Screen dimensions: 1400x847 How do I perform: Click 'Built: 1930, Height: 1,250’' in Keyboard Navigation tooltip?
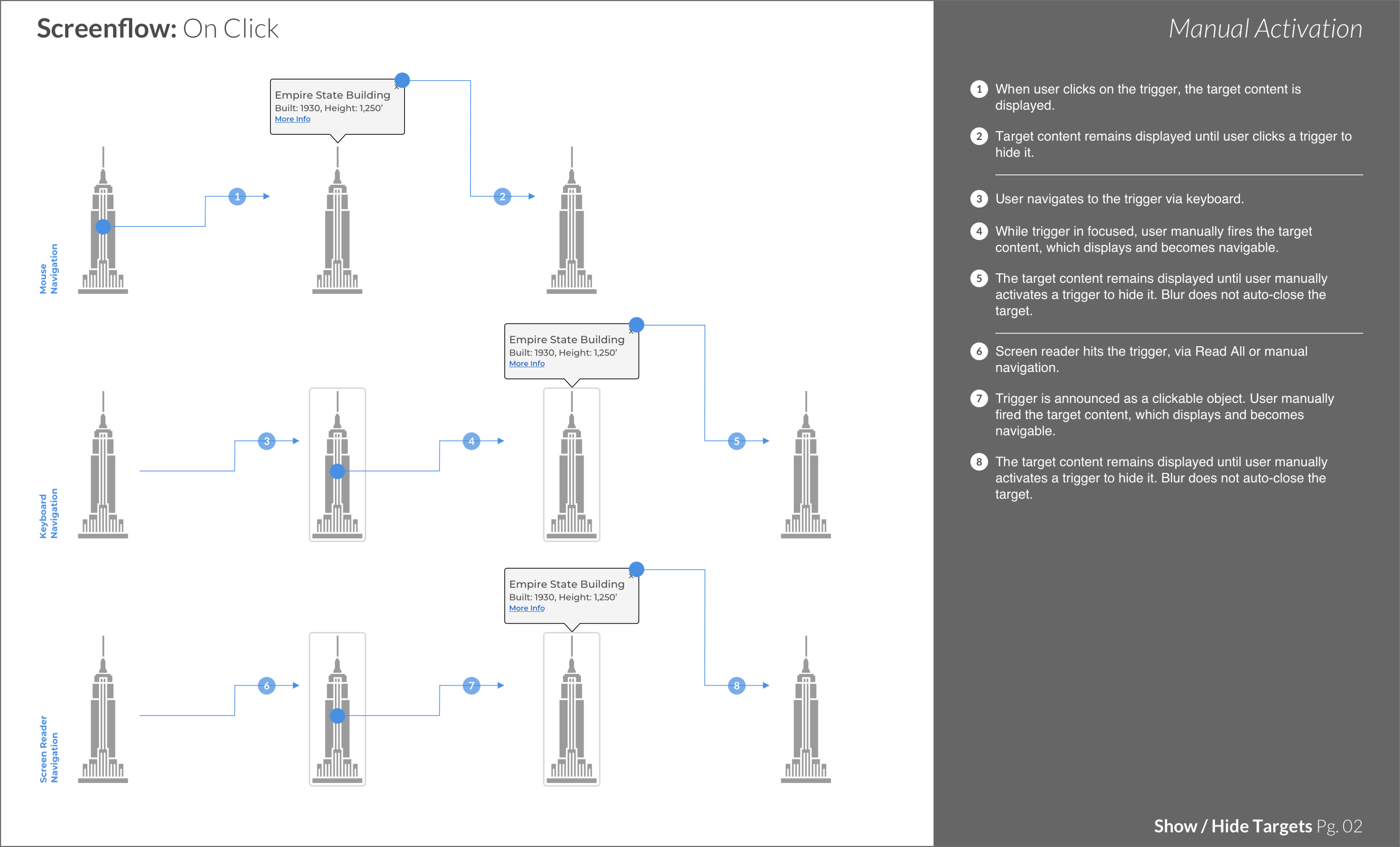pos(563,352)
